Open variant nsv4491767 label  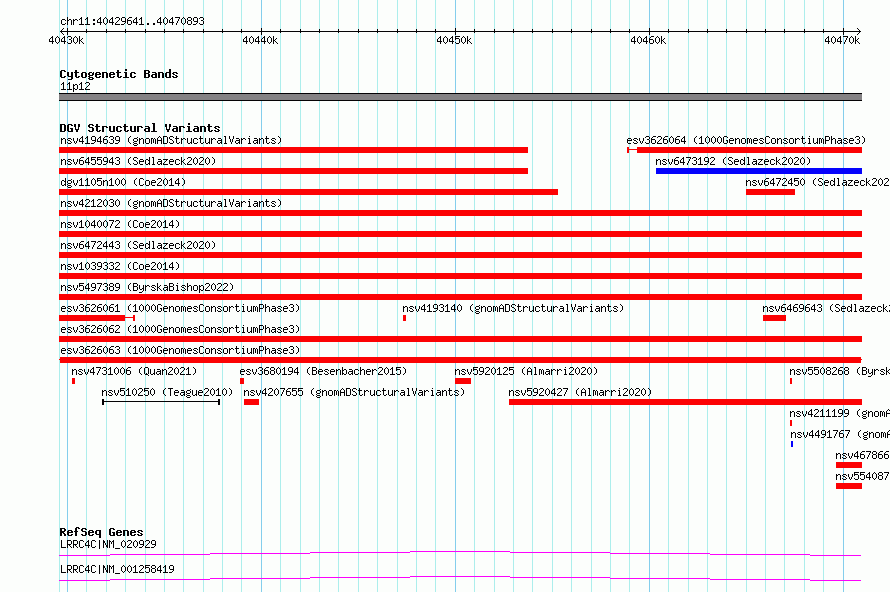tap(840, 434)
